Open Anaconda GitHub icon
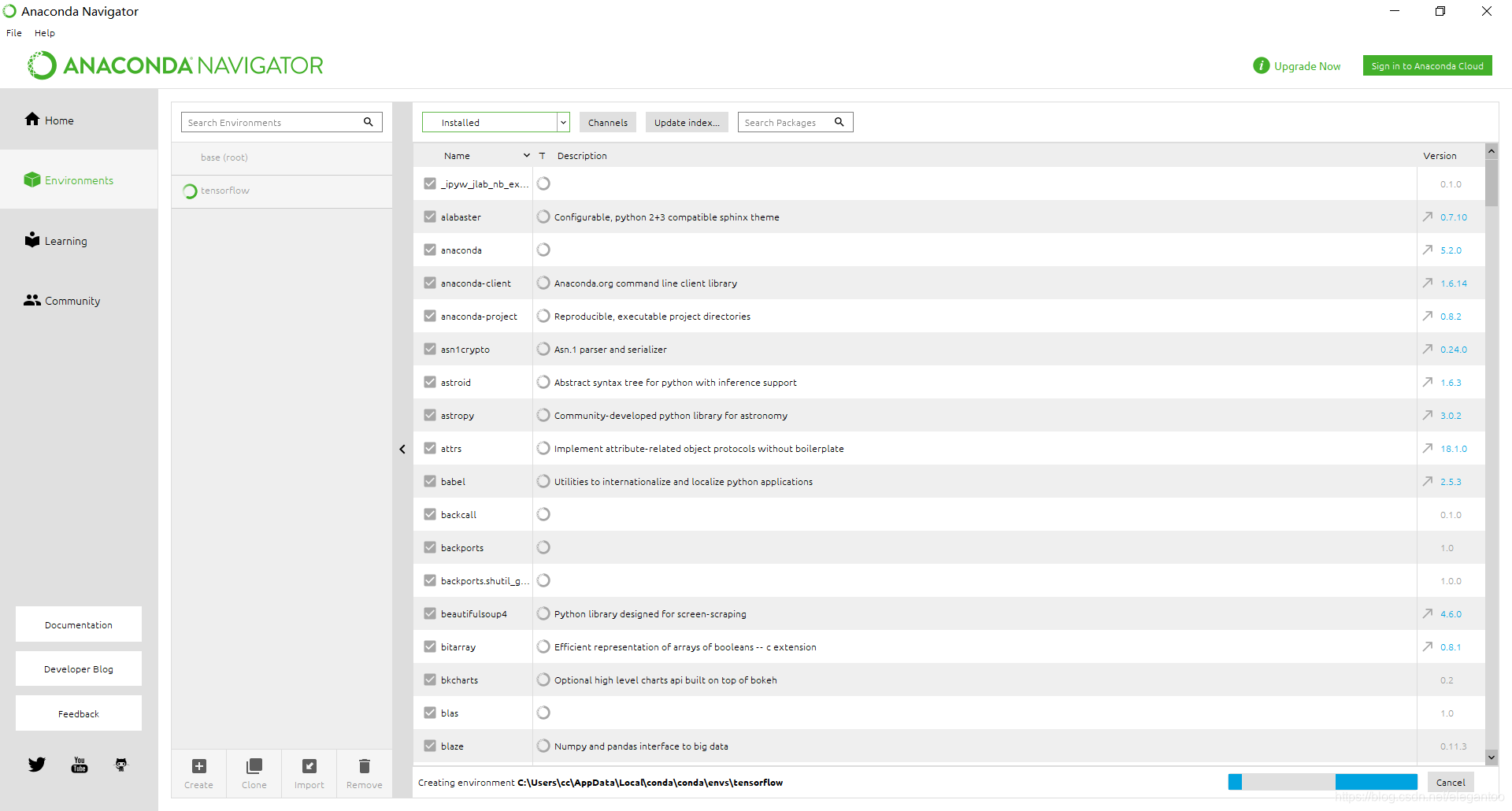 (121, 765)
